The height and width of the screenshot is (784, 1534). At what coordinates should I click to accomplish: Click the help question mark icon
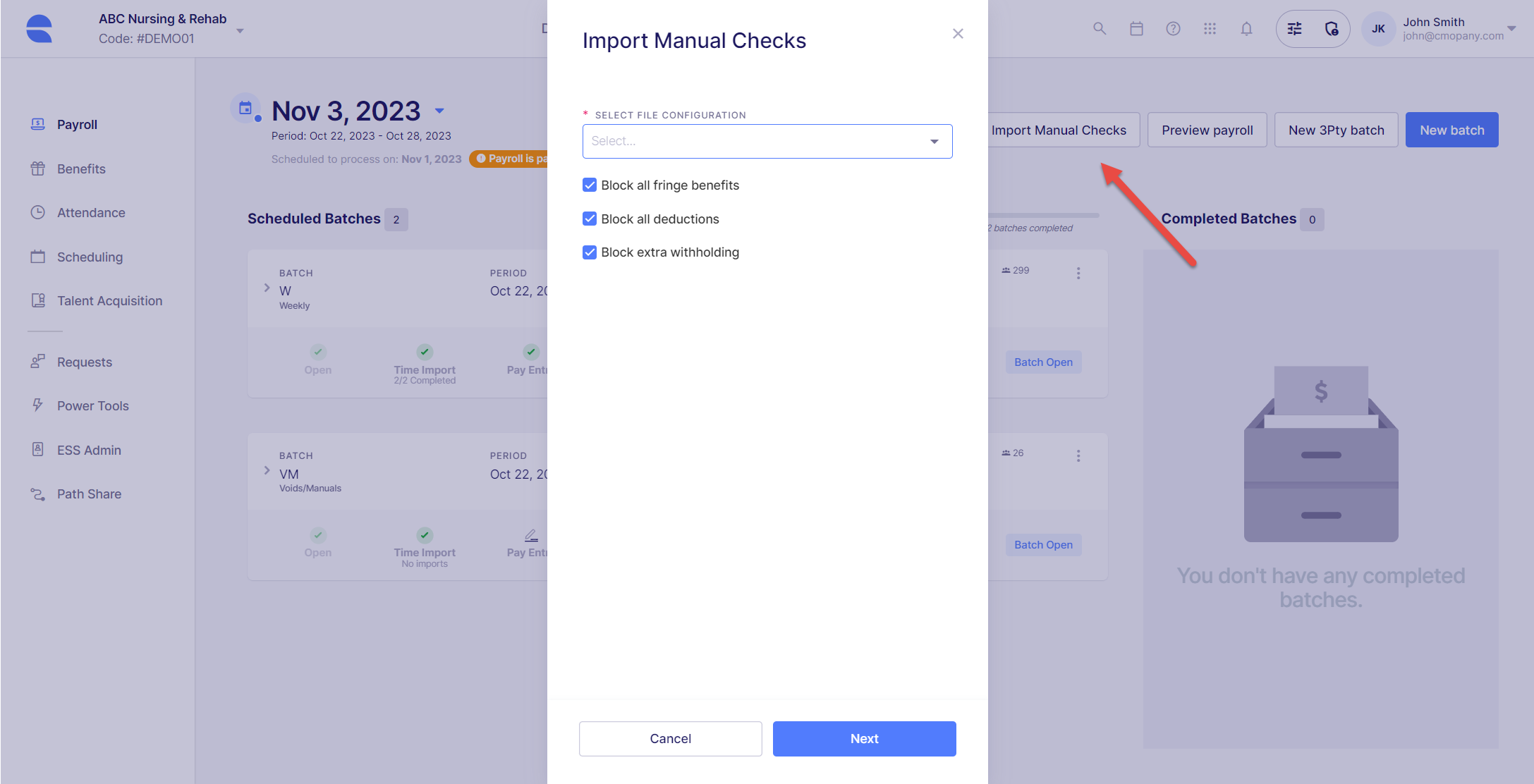1173,29
